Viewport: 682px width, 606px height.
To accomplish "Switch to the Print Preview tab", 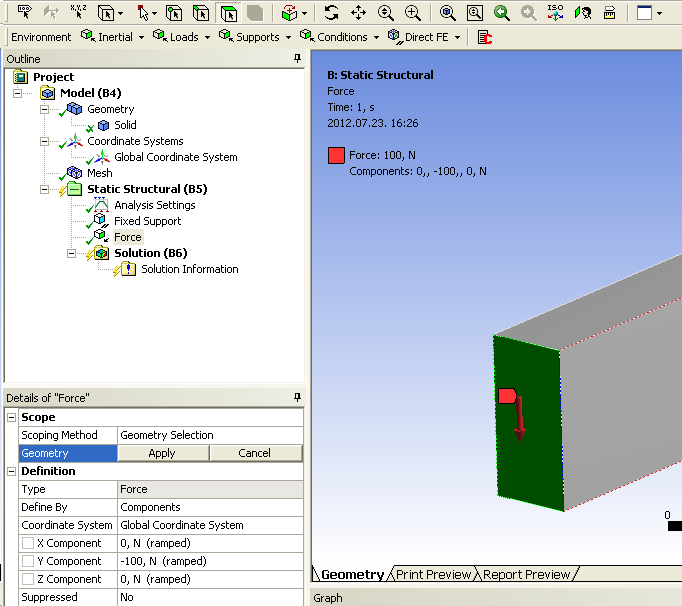I will [x=433, y=575].
